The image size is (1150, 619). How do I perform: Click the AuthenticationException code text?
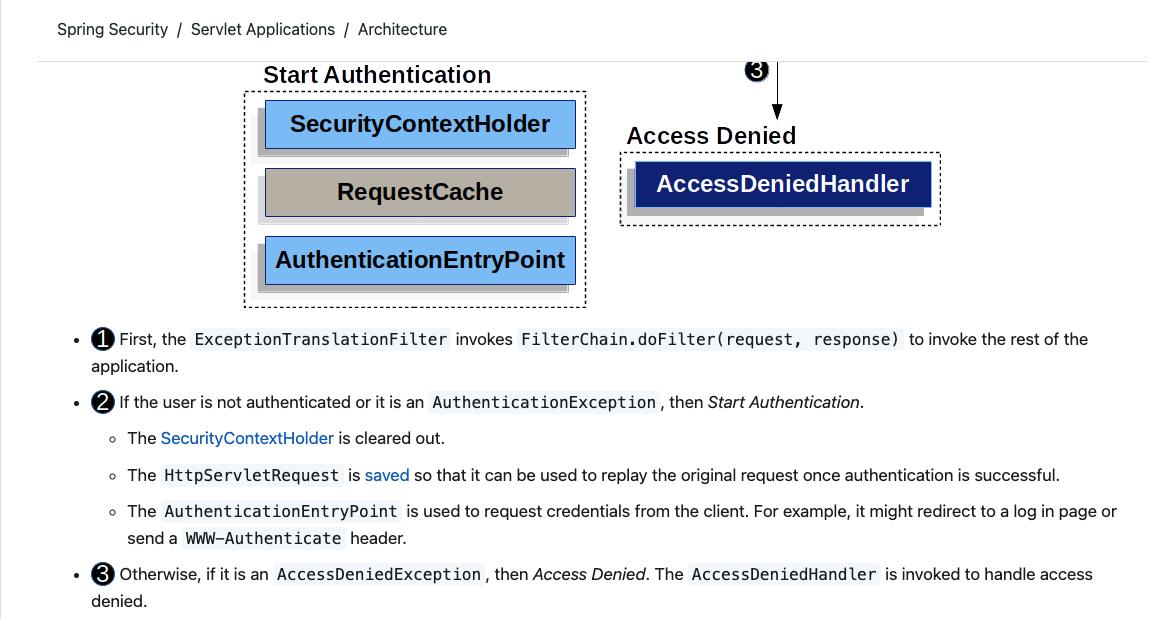pos(544,403)
